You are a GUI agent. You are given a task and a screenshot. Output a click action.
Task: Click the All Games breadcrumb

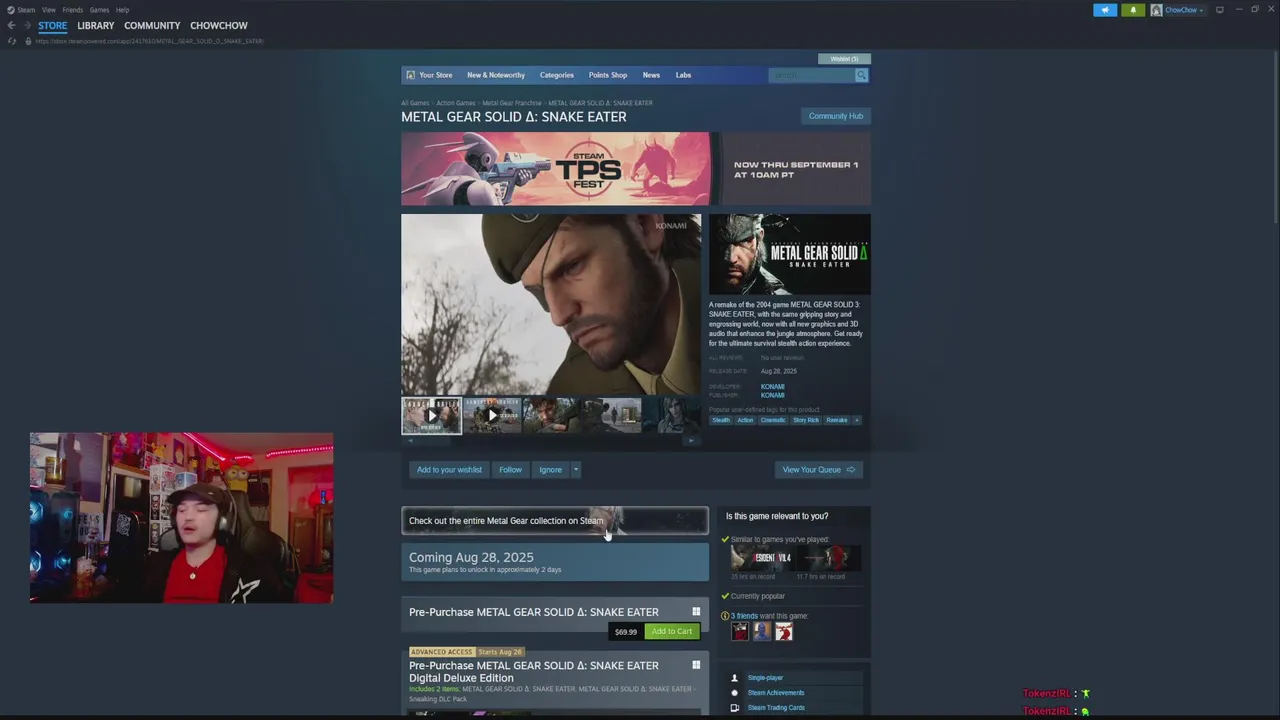coord(415,103)
